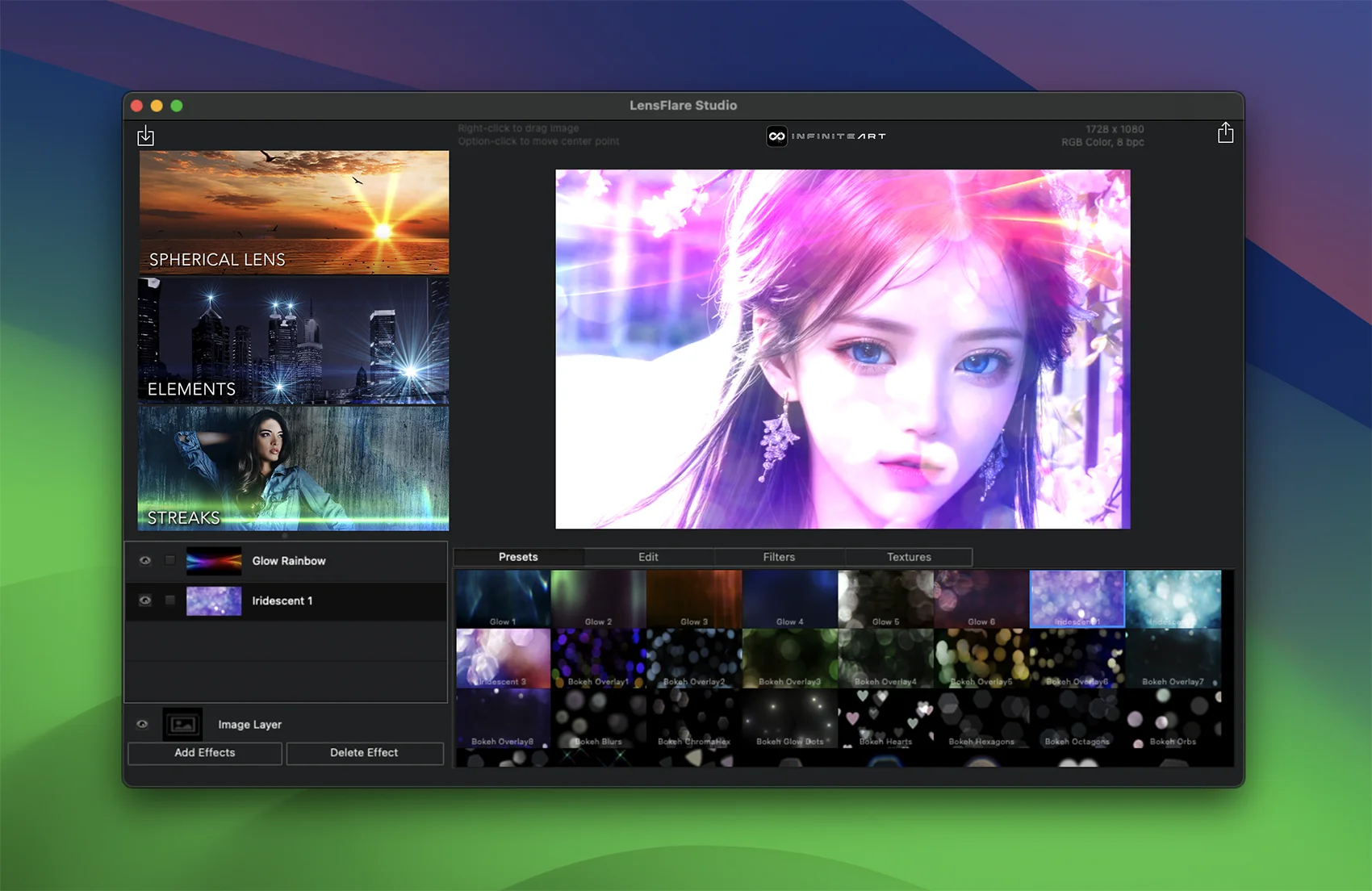Select the Bokeh Octagons preset
Viewport: 1372px width, 891px height.
pyautogui.click(x=1077, y=718)
